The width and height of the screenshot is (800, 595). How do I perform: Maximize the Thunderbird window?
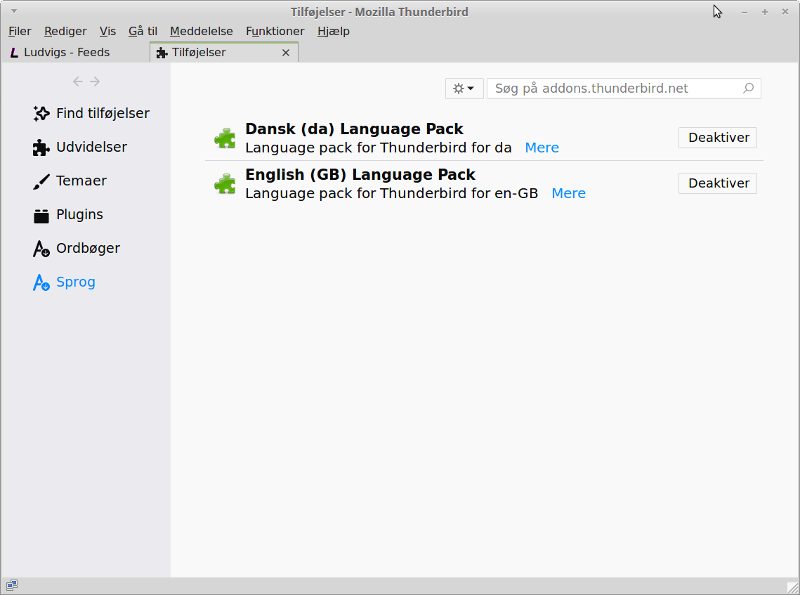[x=765, y=12]
